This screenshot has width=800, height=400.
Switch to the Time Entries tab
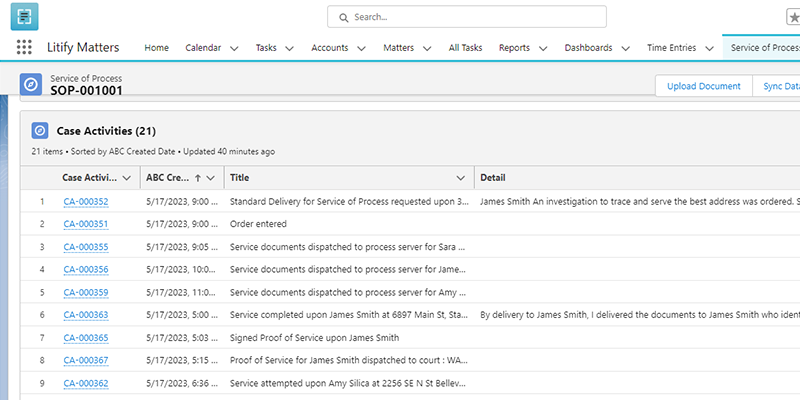[x=670, y=47]
